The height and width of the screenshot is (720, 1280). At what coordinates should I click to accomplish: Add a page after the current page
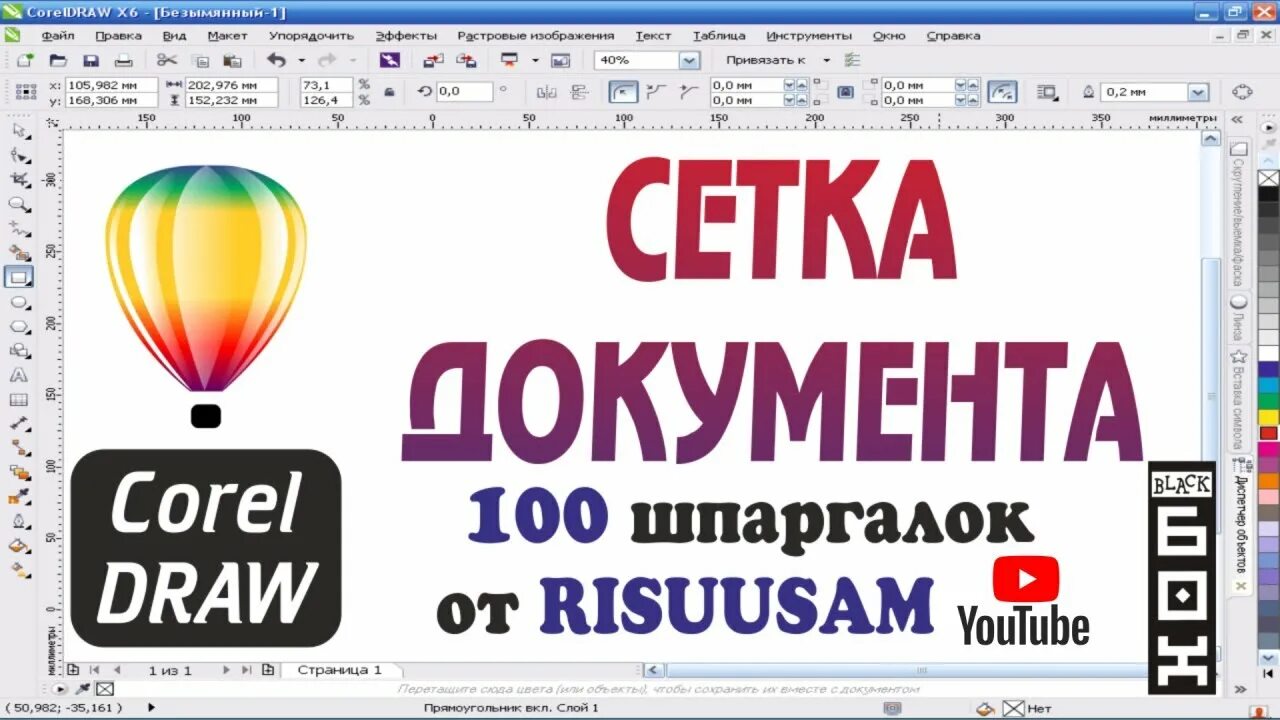pyautogui.click(x=268, y=670)
